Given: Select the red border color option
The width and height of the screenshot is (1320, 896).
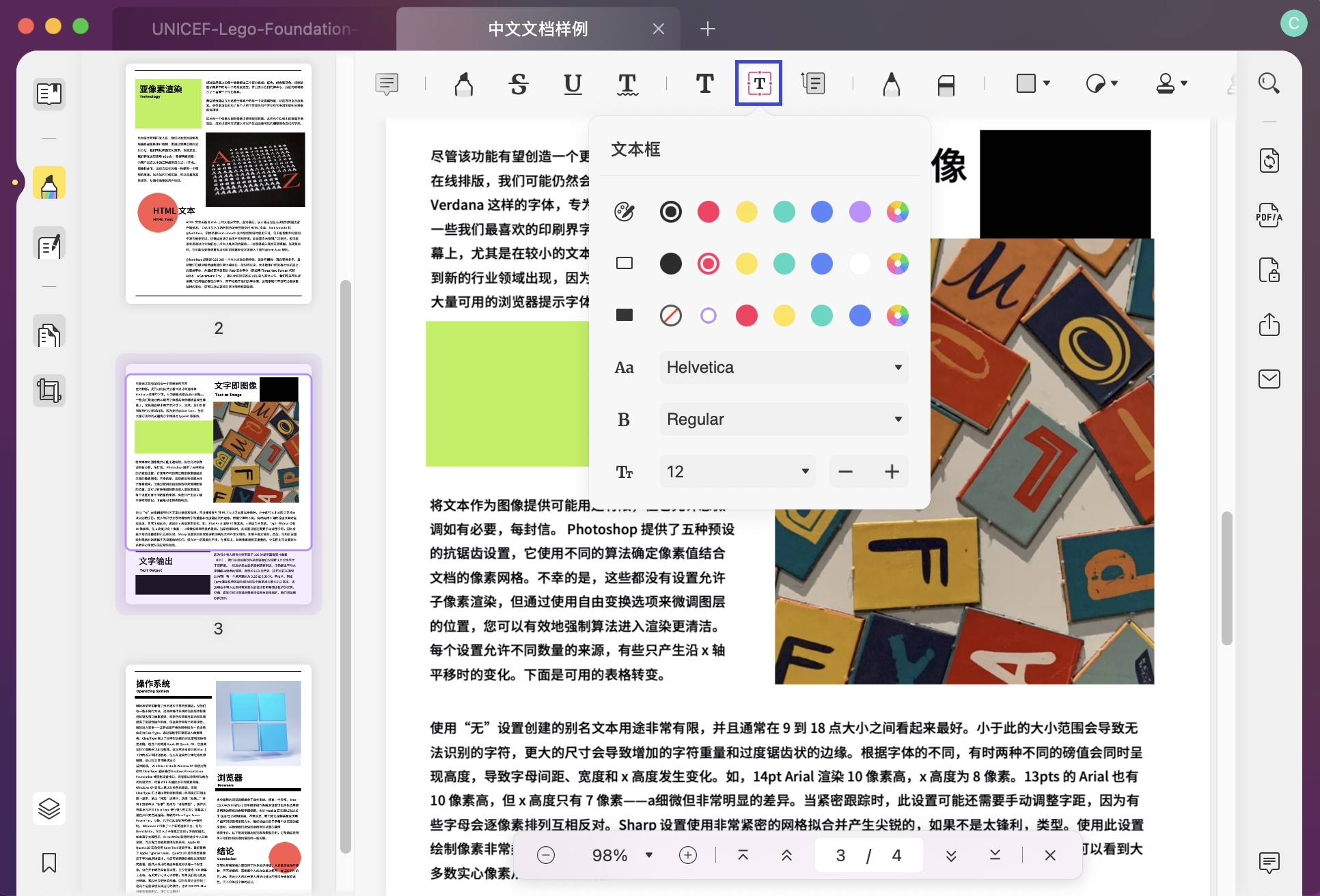Looking at the screenshot, I should tap(709, 264).
